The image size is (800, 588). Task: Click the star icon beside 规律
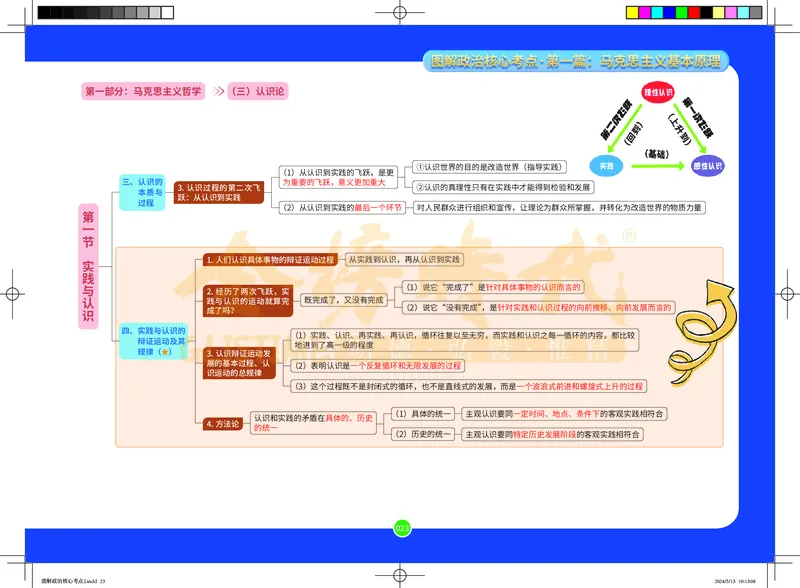166,352
